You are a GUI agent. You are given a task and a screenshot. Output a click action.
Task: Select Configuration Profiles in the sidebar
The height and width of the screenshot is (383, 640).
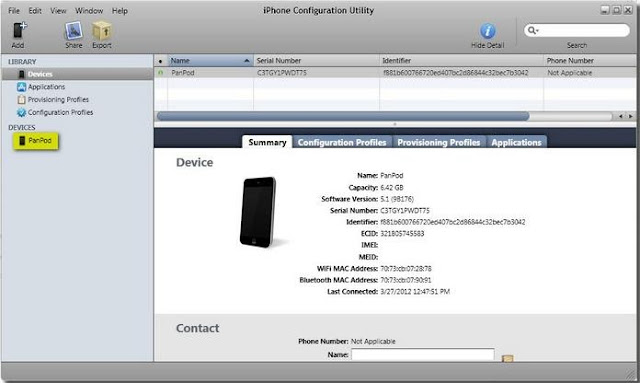(x=60, y=112)
